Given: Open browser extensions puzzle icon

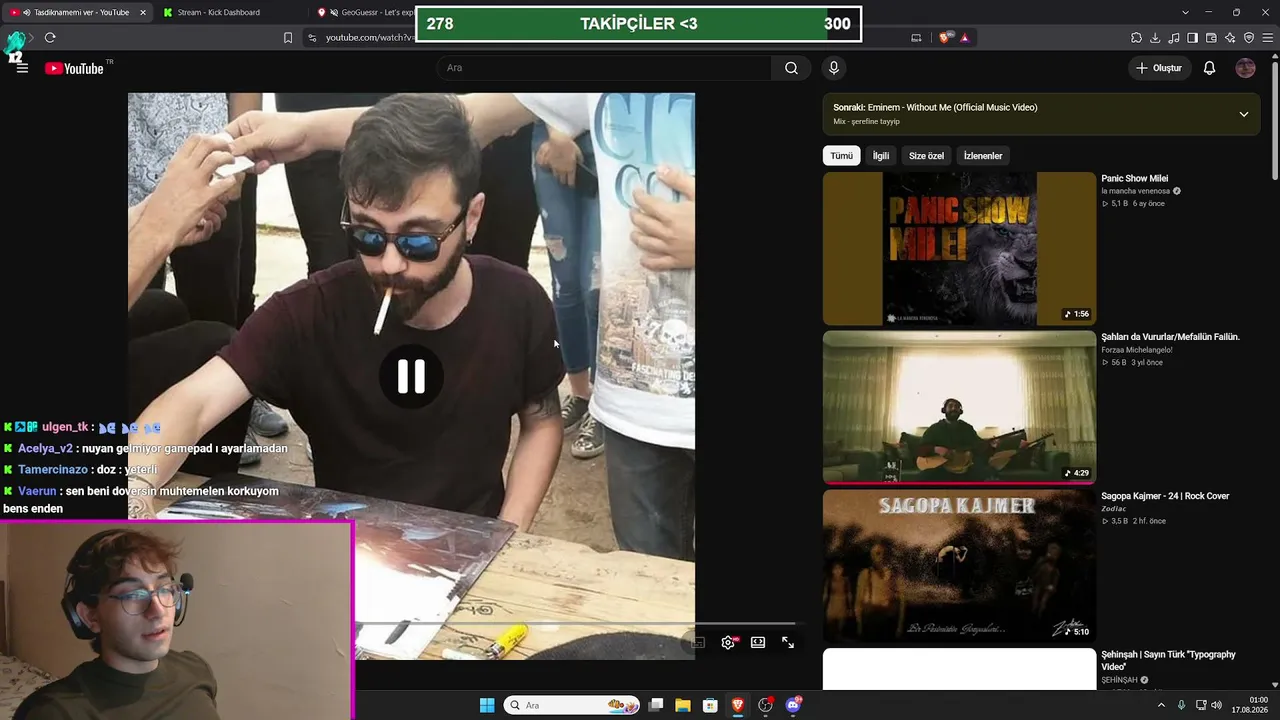Looking at the screenshot, I should [1136, 38].
